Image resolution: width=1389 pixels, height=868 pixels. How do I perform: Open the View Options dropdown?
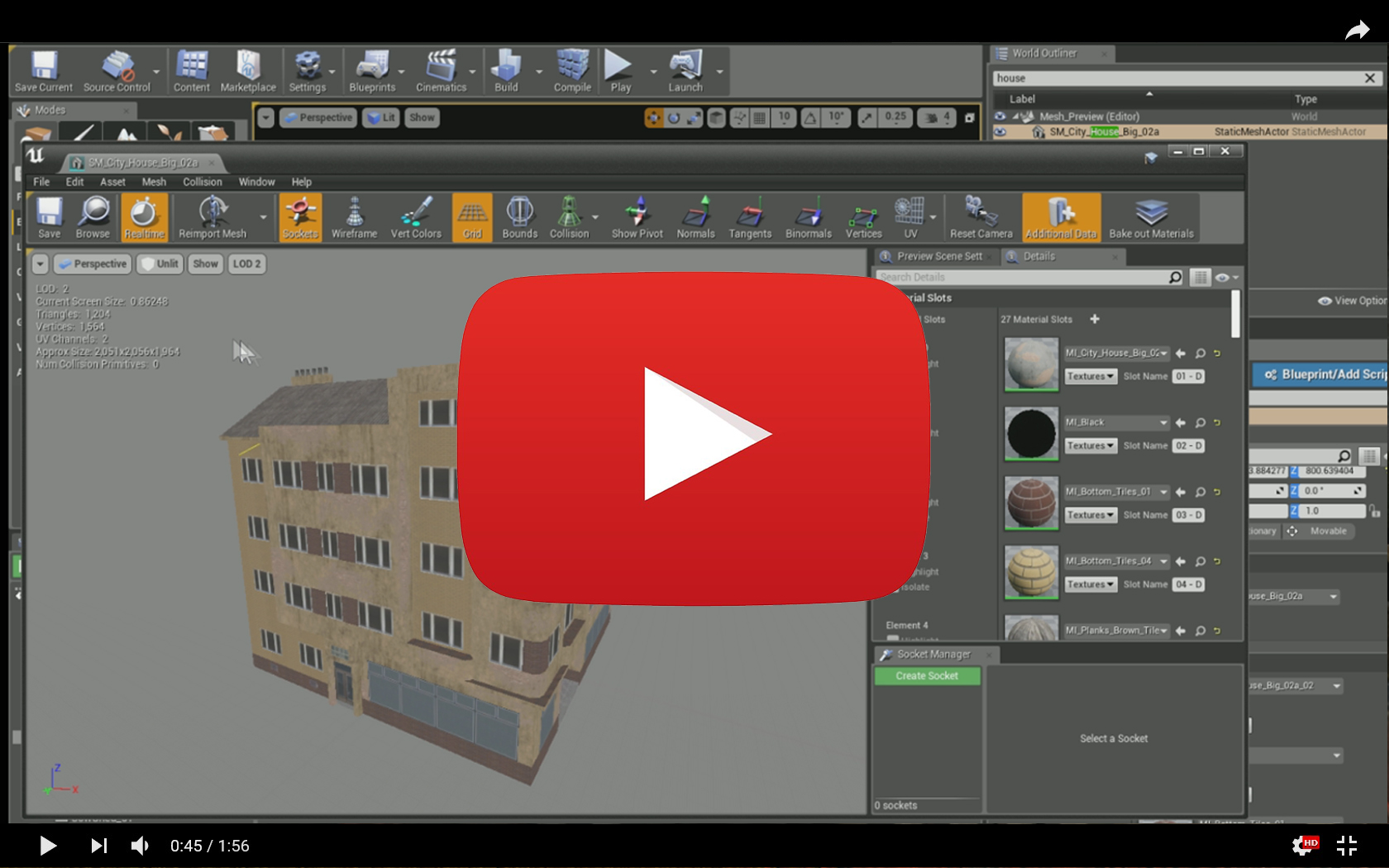coord(1353,301)
